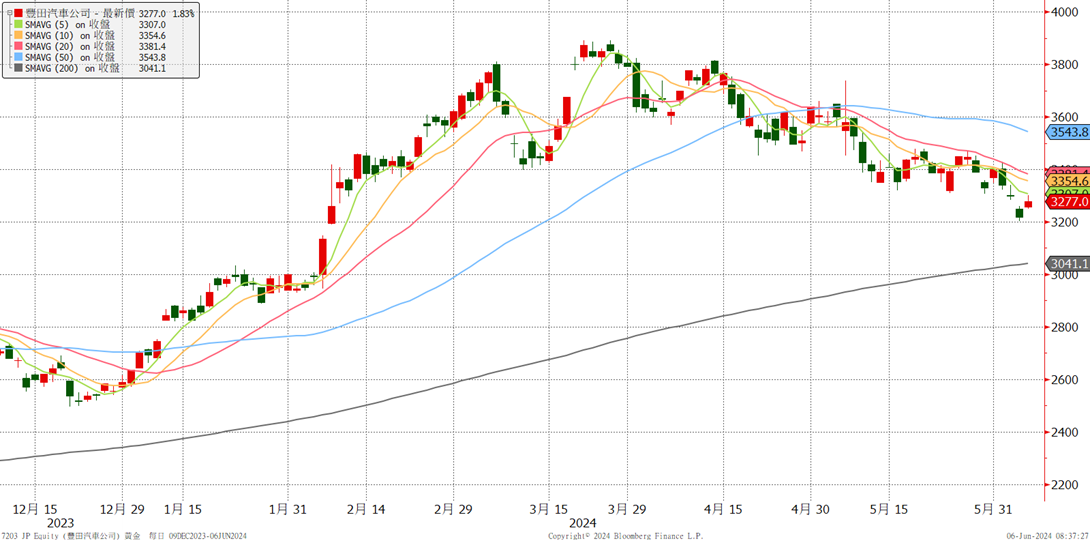The height and width of the screenshot is (541, 1090).
Task: Click the gray SMAVG (200) color swatch
Action: coord(18,68)
